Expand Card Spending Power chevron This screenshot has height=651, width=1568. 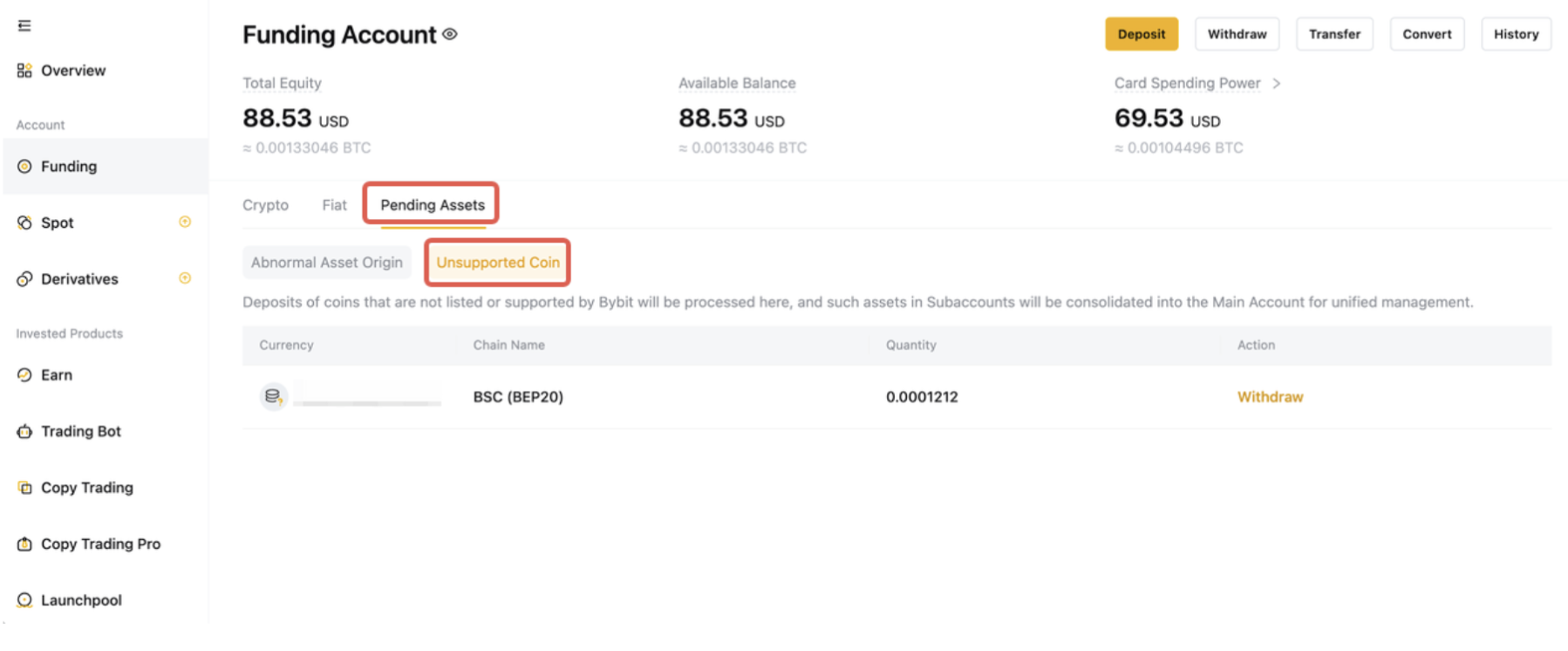[1277, 84]
